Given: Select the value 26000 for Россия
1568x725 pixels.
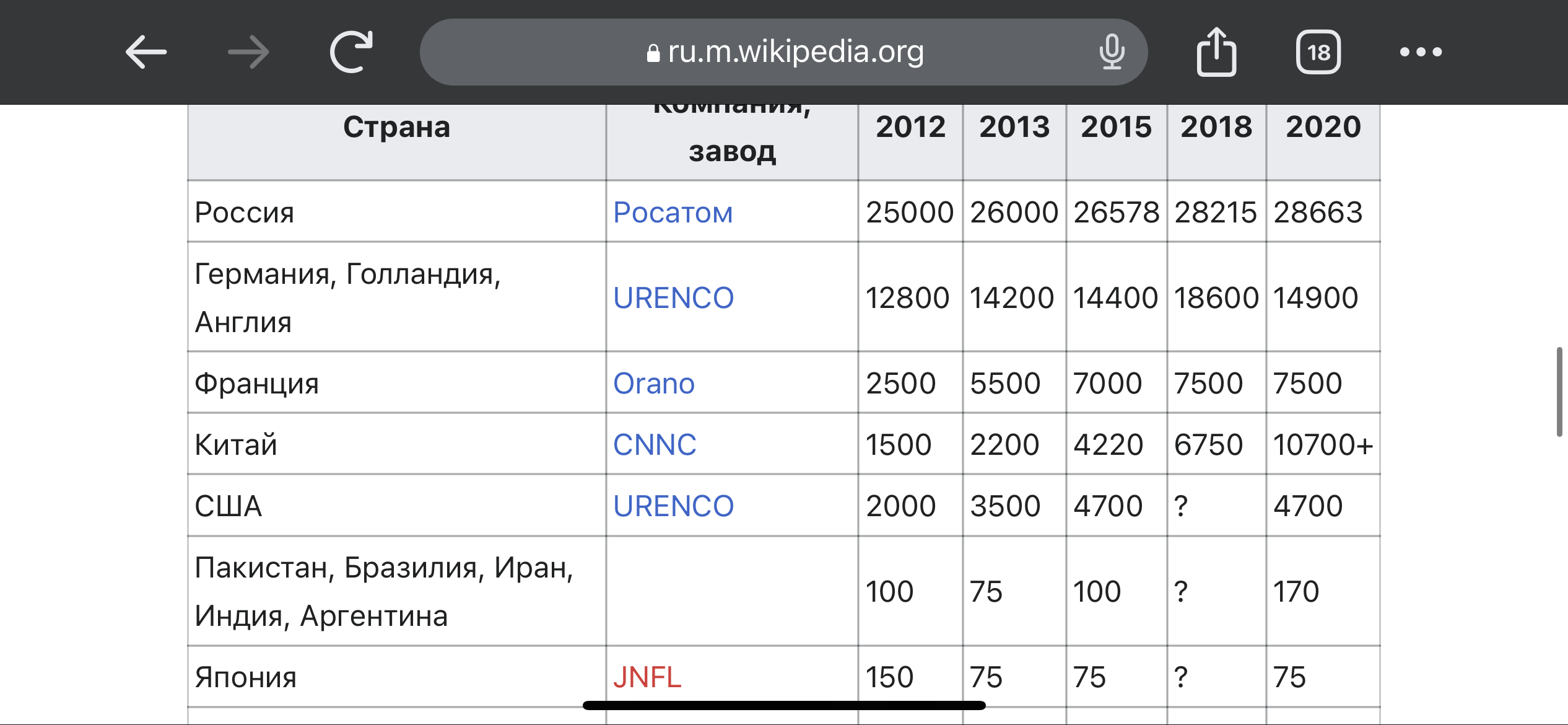Looking at the screenshot, I should [x=1014, y=212].
